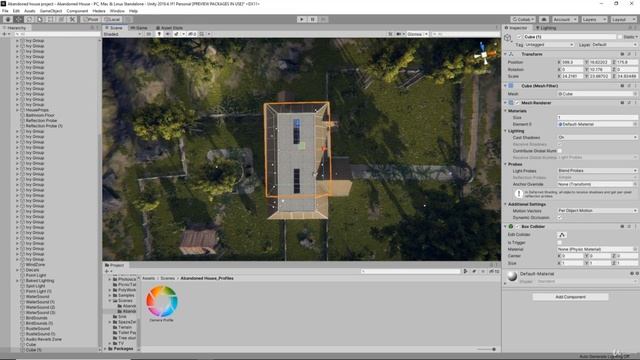Open the GameObject menu

coord(51,11)
